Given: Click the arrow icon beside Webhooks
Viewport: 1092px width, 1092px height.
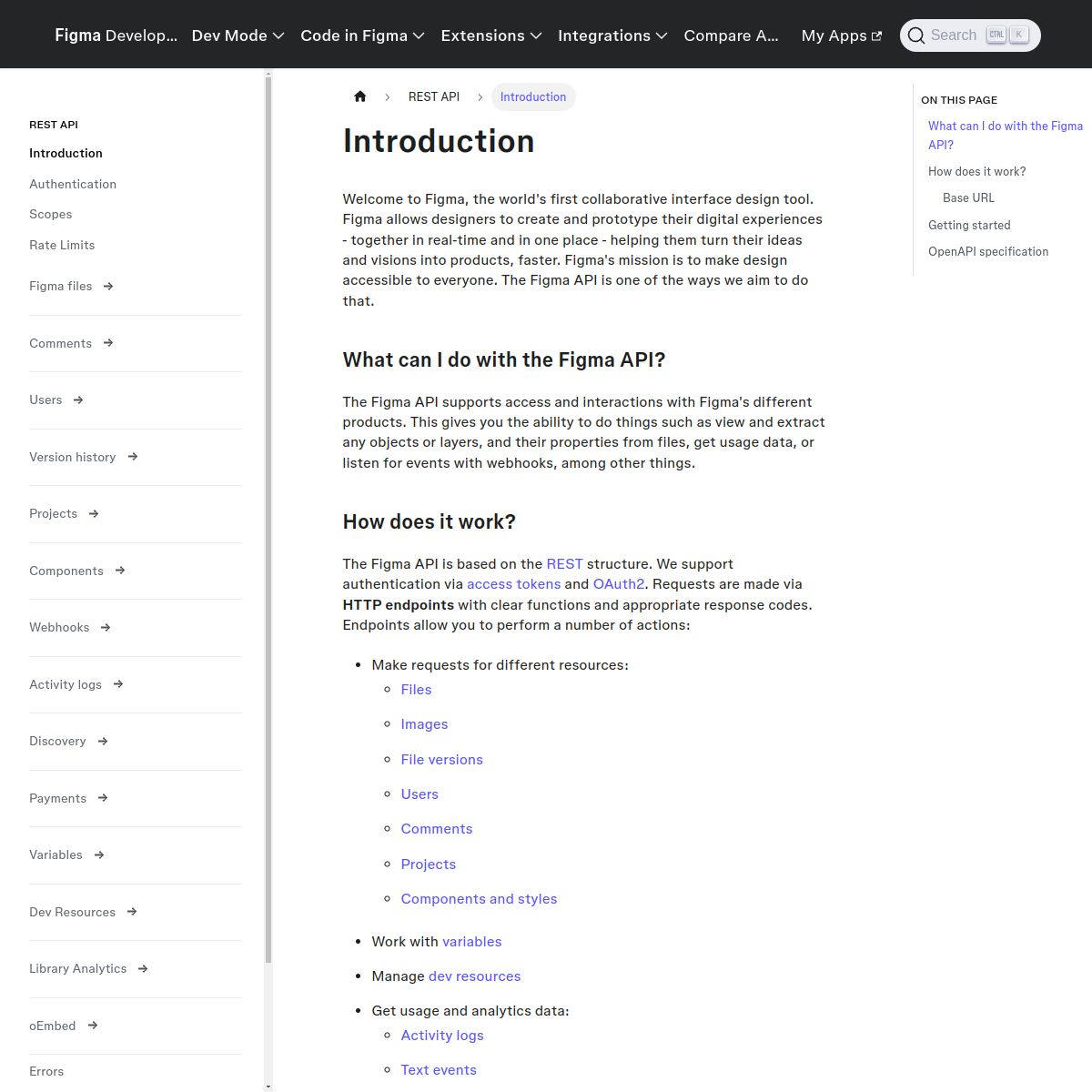Looking at the screenshot, I should pyautogui.click(x=106, y=628).
